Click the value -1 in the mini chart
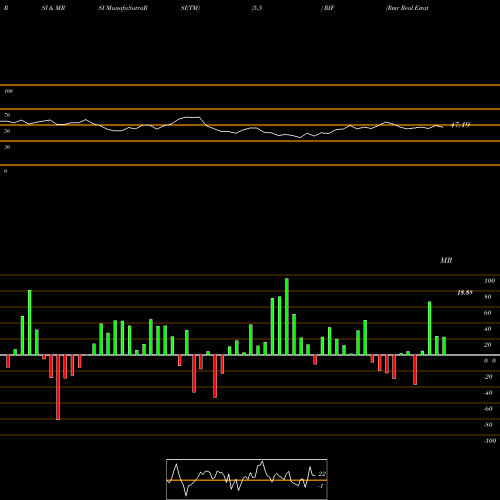Screen dimensions: 500x500 click(x=321, y=486)
